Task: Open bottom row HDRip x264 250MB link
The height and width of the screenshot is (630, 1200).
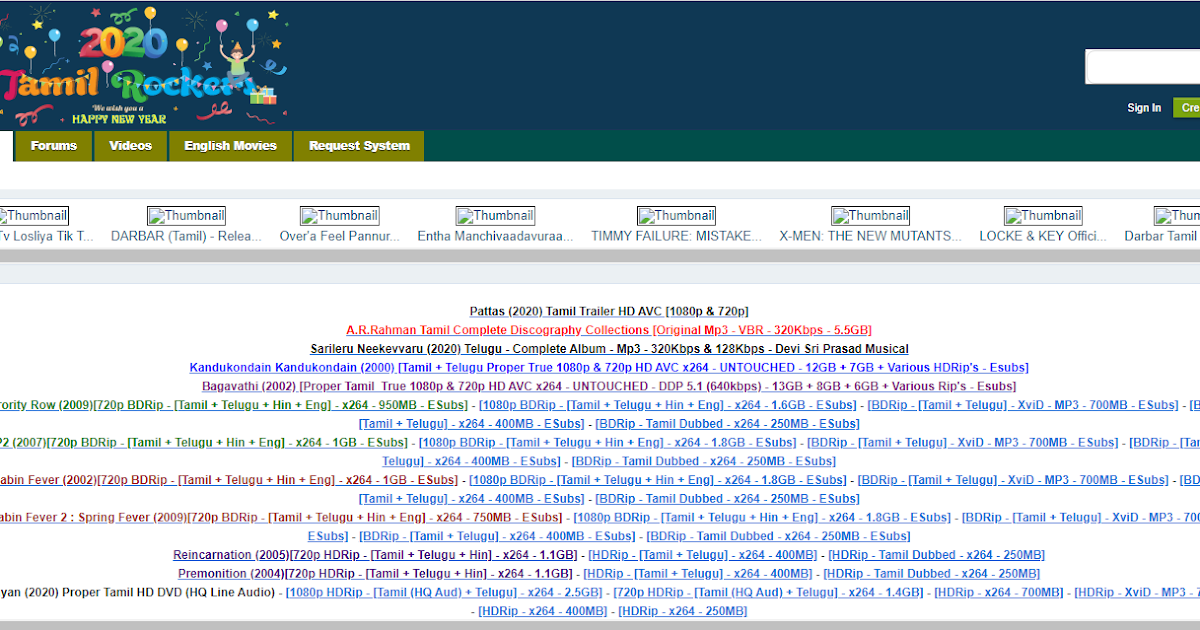Action: click(683, 611)
